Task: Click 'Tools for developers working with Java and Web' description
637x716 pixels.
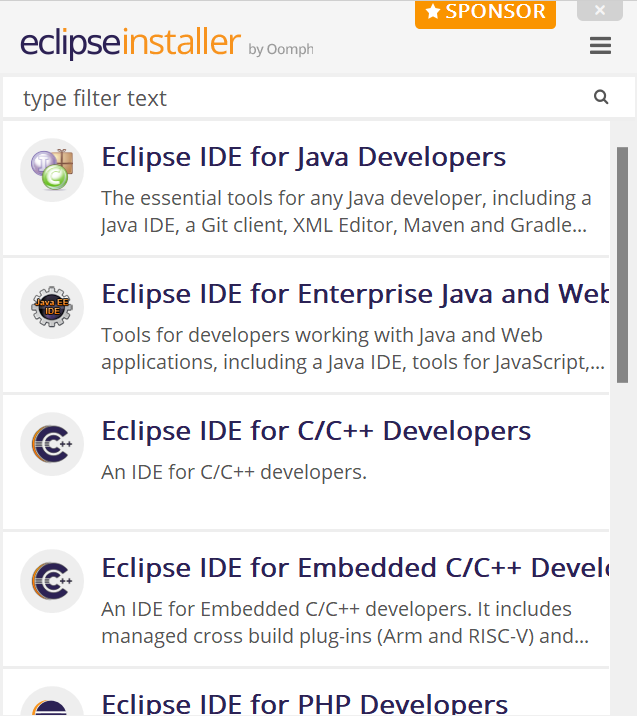Action: [353, 348]
